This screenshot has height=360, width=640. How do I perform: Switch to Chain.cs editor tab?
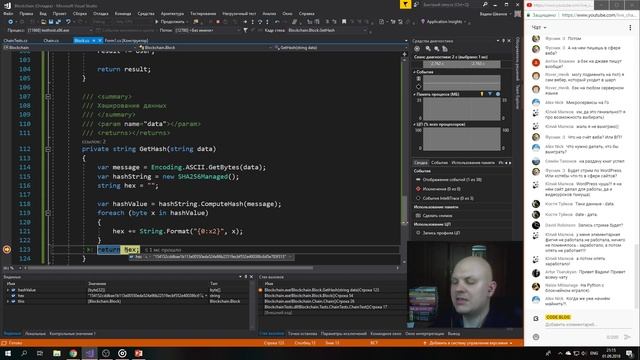click(x=51, y=40)
